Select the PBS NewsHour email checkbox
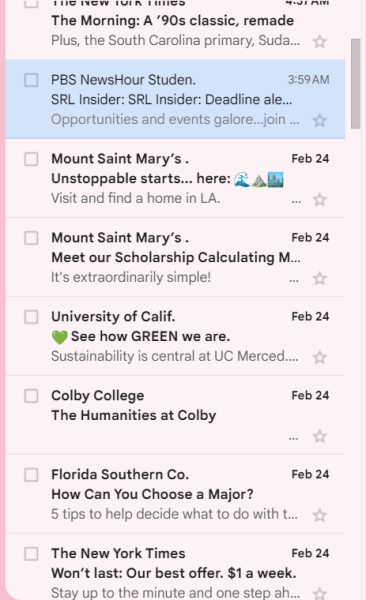Viewport: 366px width, 600px height. [31, 80]
